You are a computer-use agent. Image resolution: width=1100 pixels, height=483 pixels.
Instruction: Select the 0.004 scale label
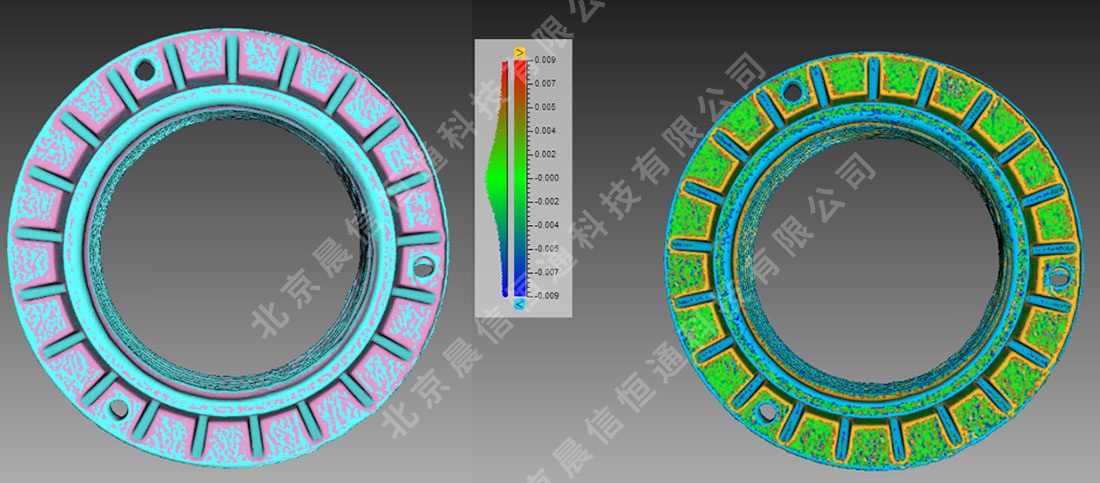pyautogui.click(x=545, y=131)
